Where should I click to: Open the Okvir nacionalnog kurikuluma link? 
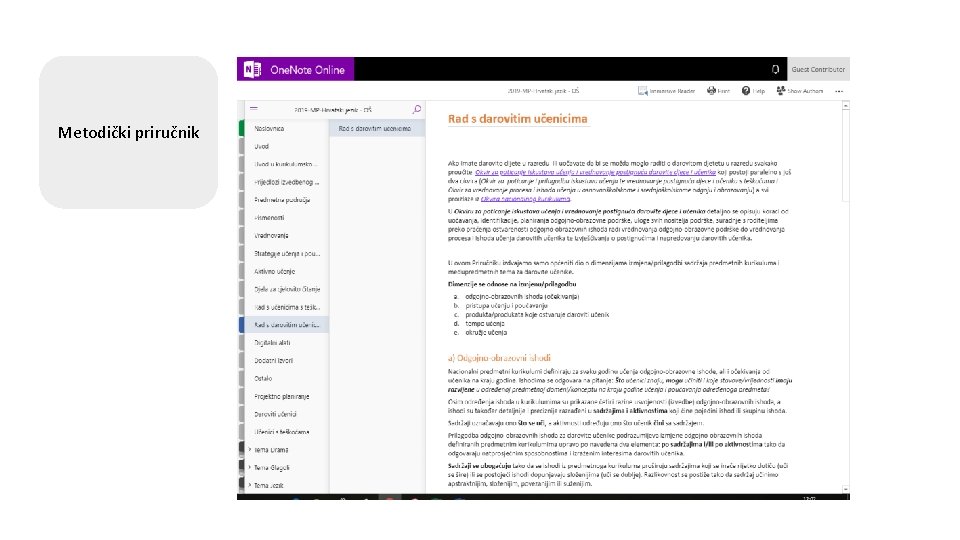point(525,199)
